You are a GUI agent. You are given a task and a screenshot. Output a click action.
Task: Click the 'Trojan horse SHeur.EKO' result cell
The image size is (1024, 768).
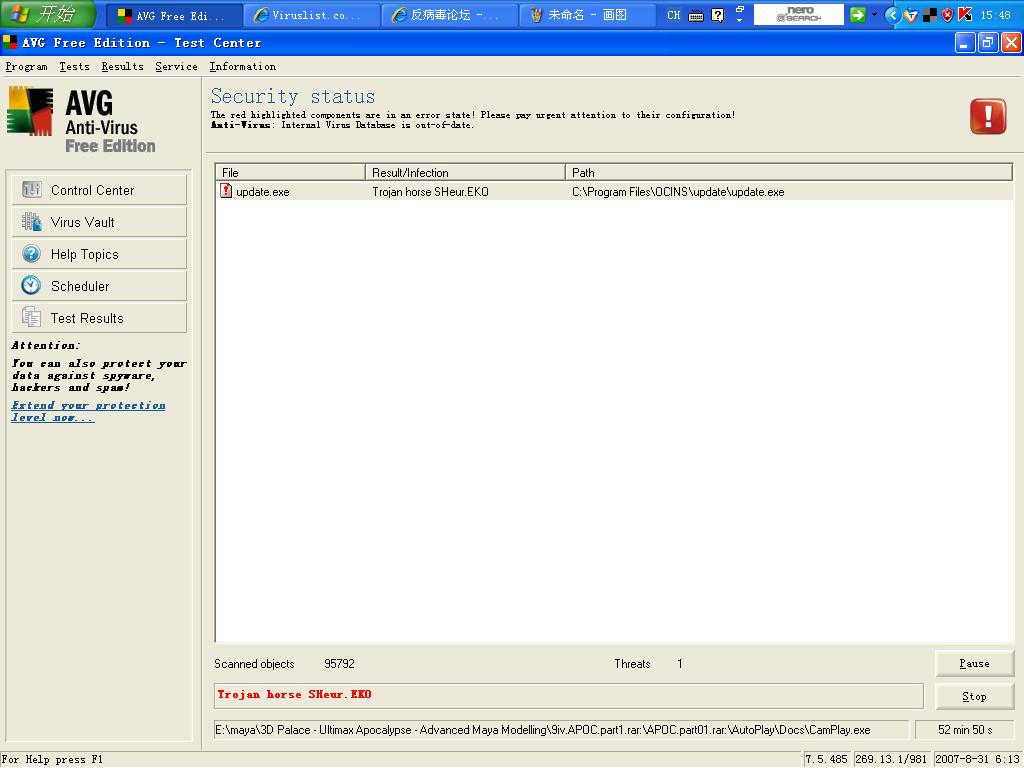(430, 192)
